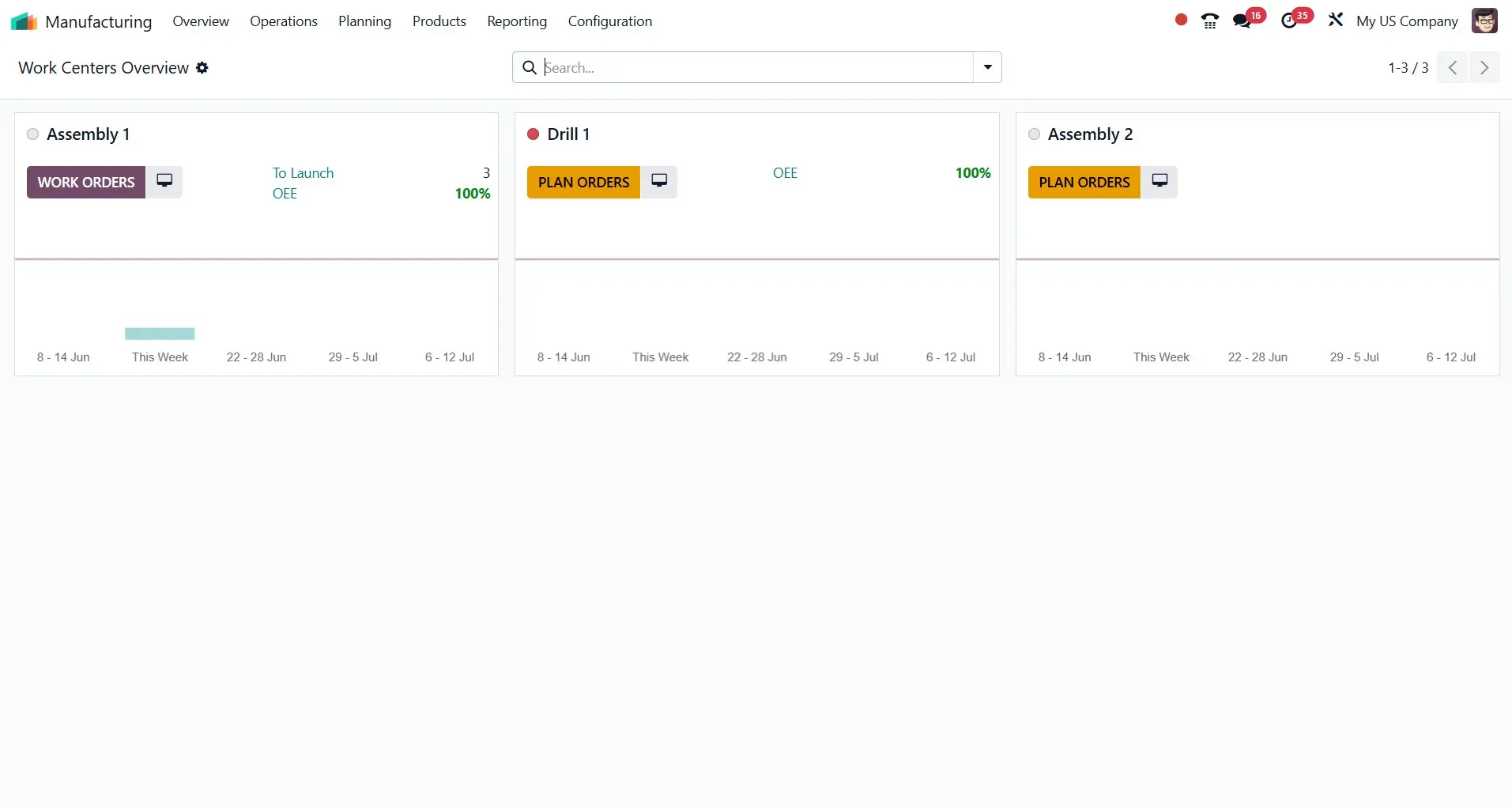The width and height of the screenshot is (1512, 808).
Task: Go to next page arrow
Action: 1484,68
